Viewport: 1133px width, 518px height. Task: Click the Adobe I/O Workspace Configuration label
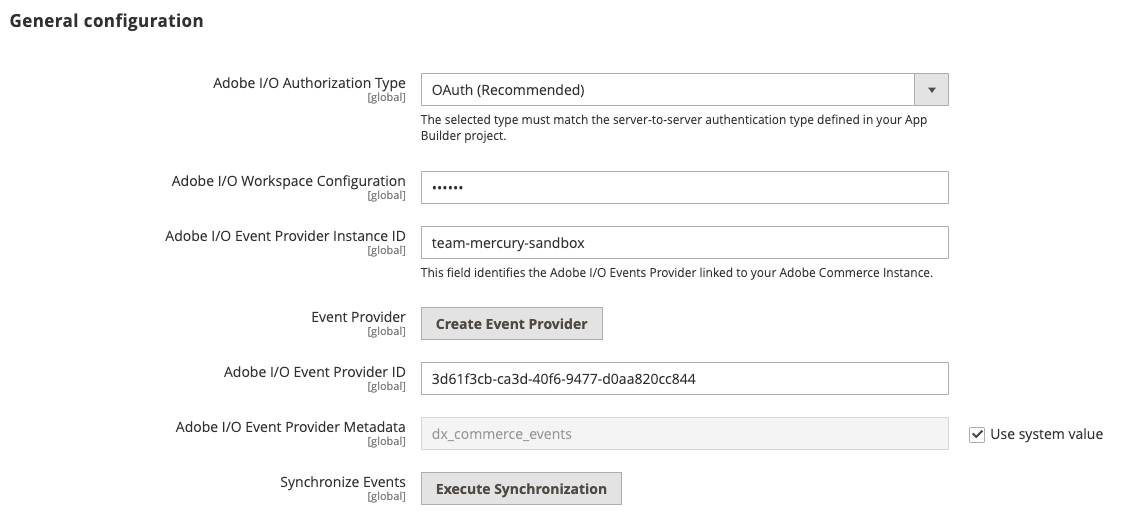[x=288, y=181]
